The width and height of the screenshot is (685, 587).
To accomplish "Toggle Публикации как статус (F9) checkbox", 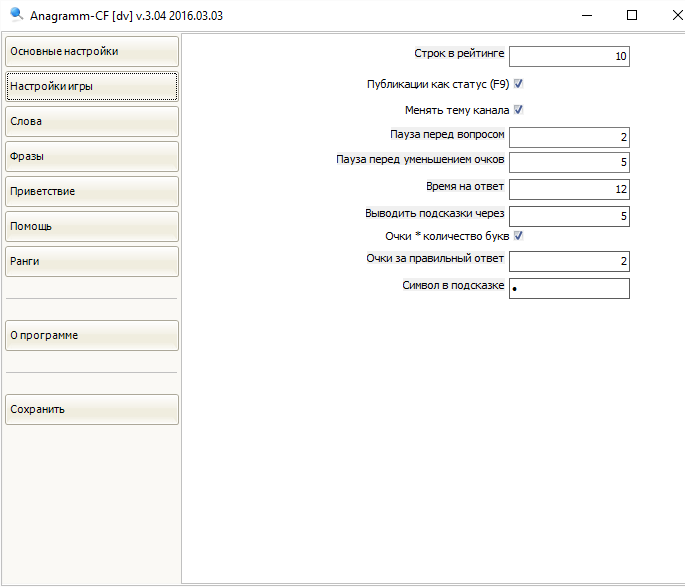I will tap(519, 84).
